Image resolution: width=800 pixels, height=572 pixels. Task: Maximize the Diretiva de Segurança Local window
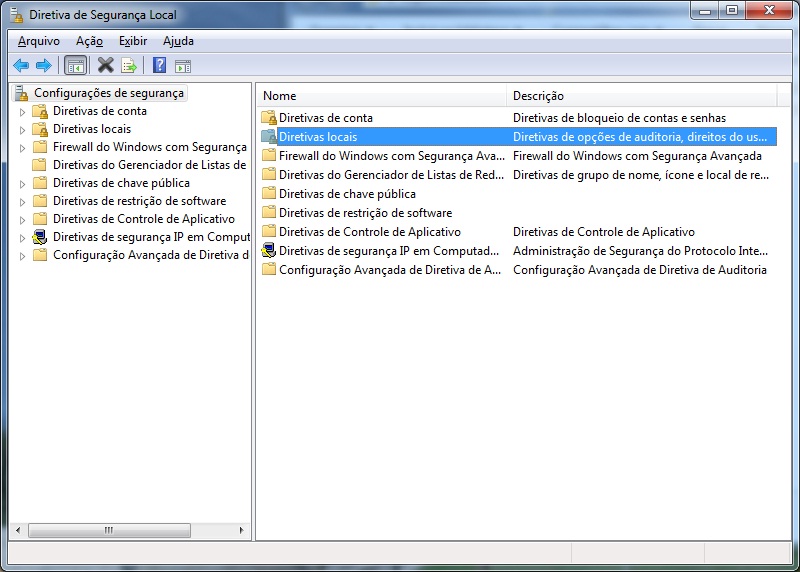tap(732, 10)
